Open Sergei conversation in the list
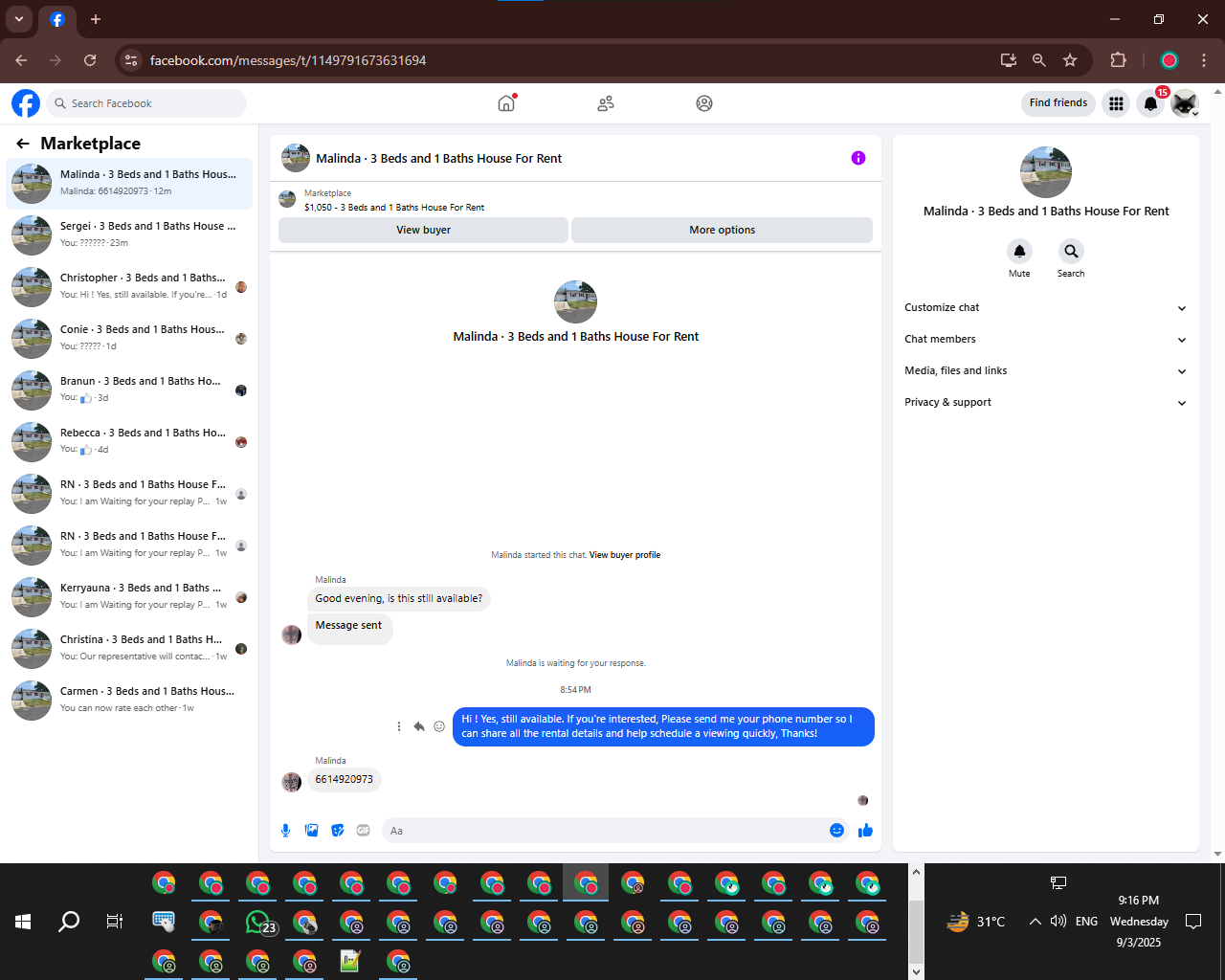The image size is (1225, 980). click(x=129, y=234)
